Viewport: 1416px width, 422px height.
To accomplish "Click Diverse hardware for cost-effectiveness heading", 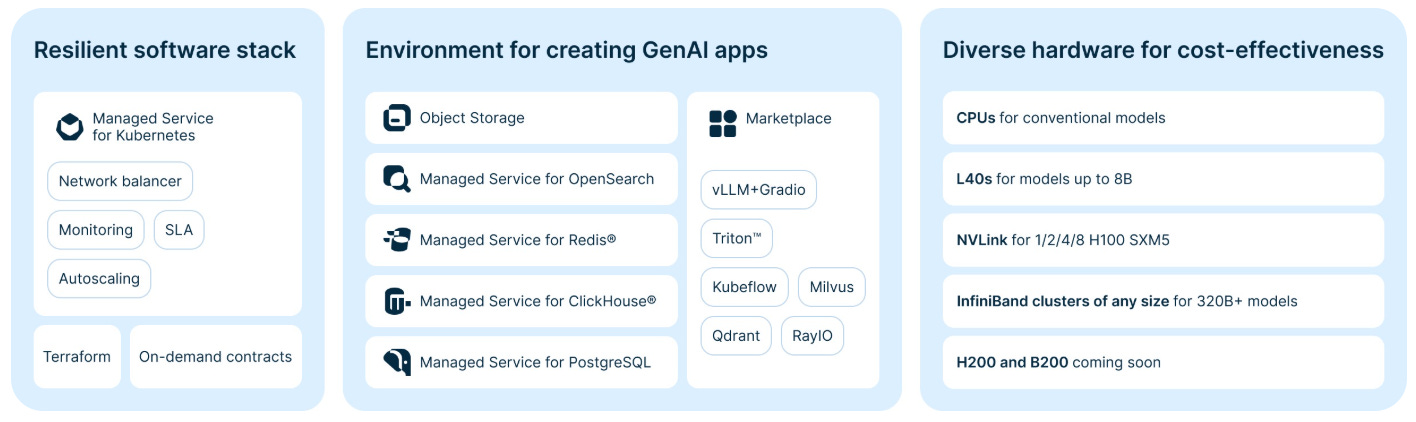I will (x=1163, y=50).
